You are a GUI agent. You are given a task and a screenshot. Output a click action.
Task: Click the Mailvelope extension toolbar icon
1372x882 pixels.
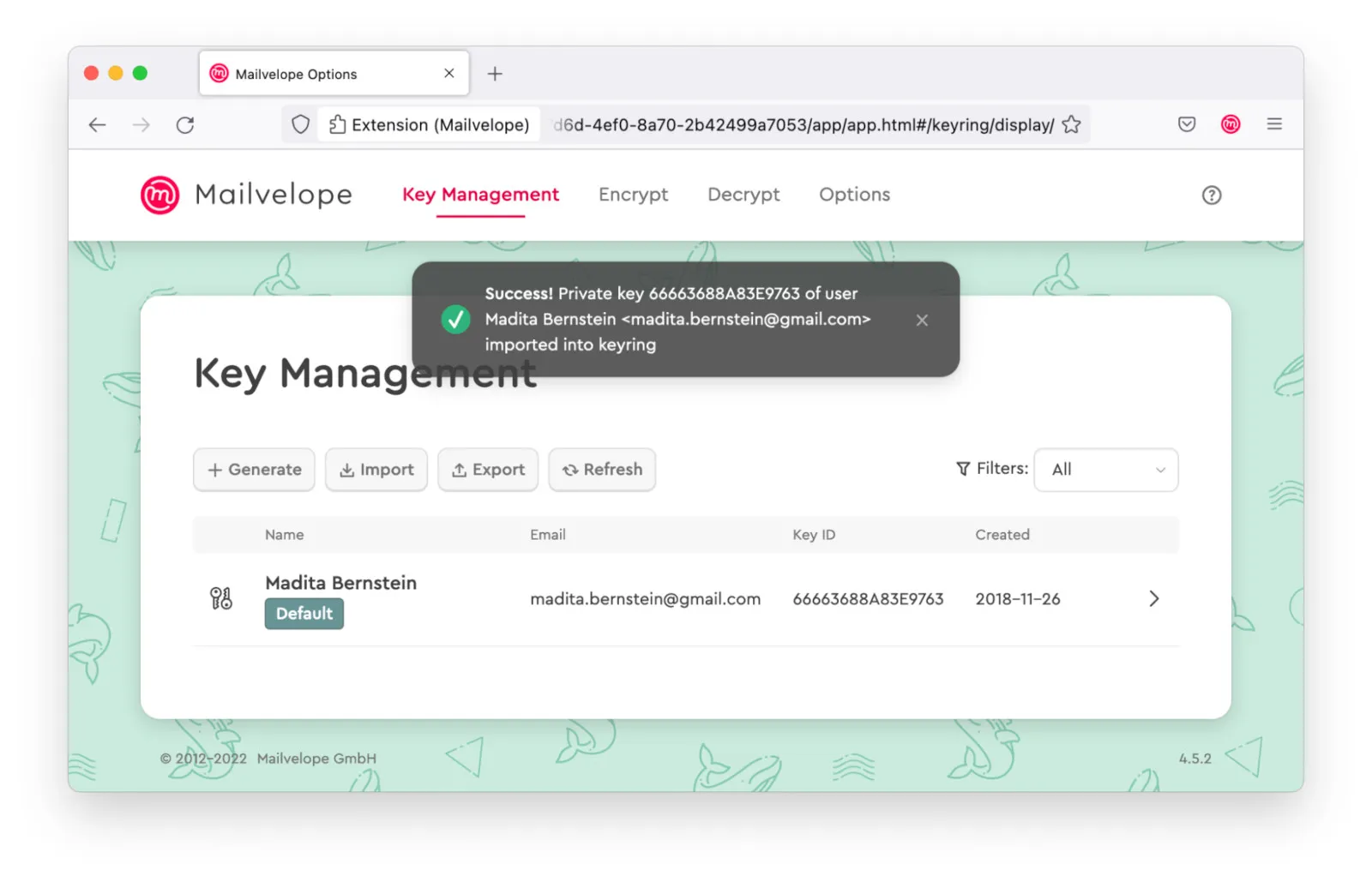[x=1230, y=124]
